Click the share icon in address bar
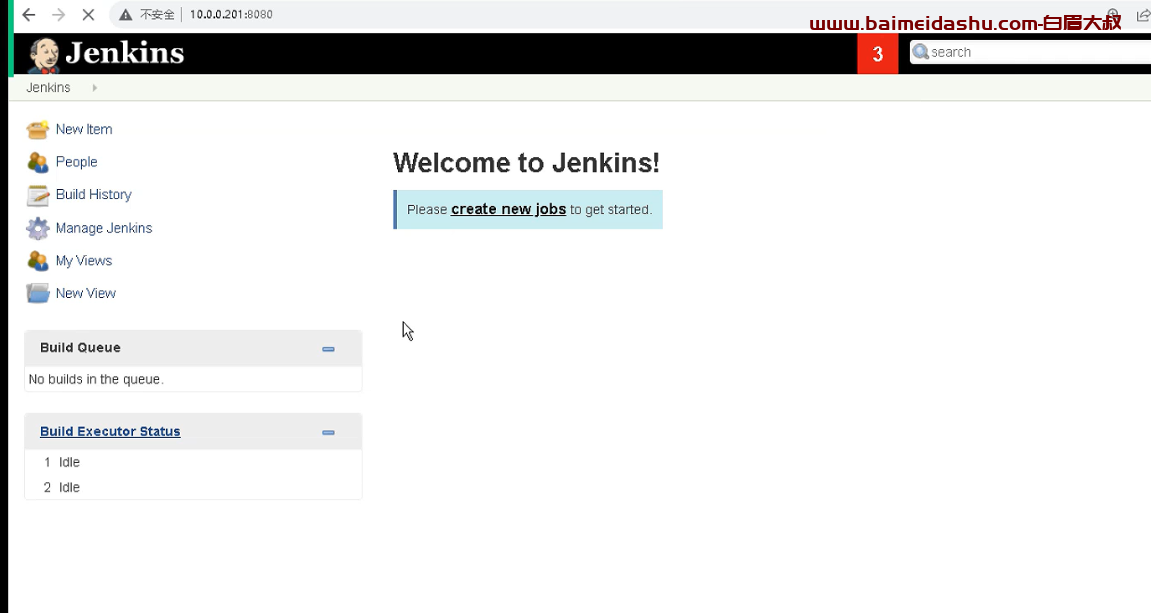The image size is (1151, 613). 1143,15
